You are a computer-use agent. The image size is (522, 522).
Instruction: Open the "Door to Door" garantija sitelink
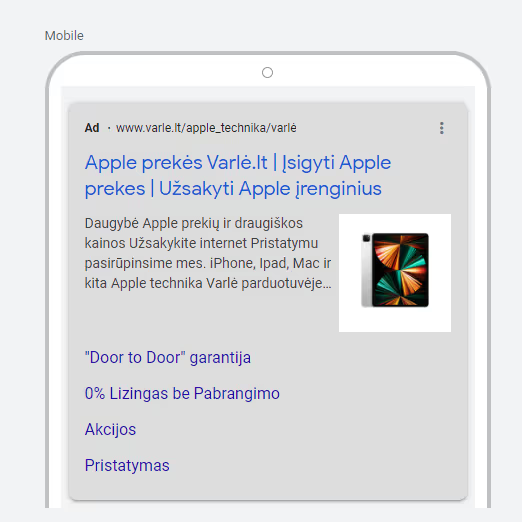pos(168,357)
